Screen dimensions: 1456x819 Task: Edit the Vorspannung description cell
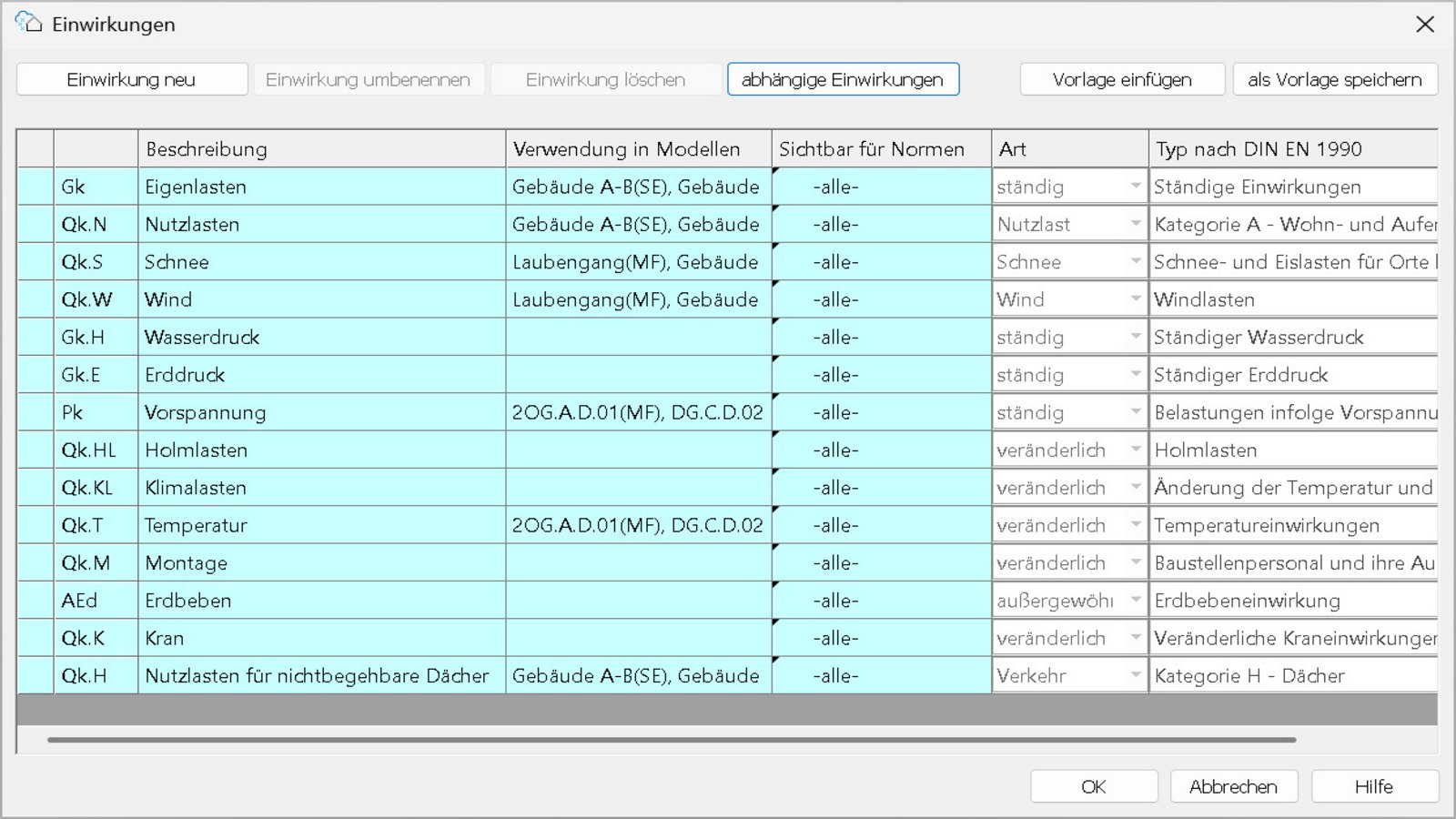pos(321,413)
